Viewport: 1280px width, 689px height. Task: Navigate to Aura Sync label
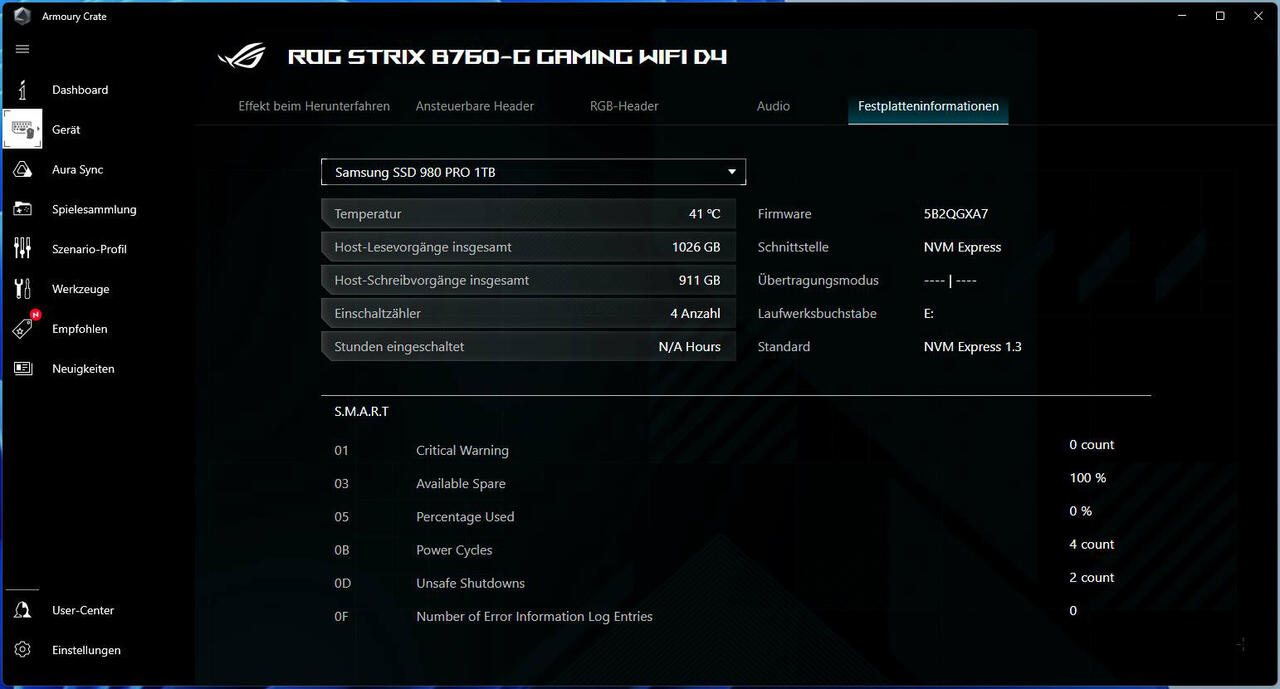78,170
